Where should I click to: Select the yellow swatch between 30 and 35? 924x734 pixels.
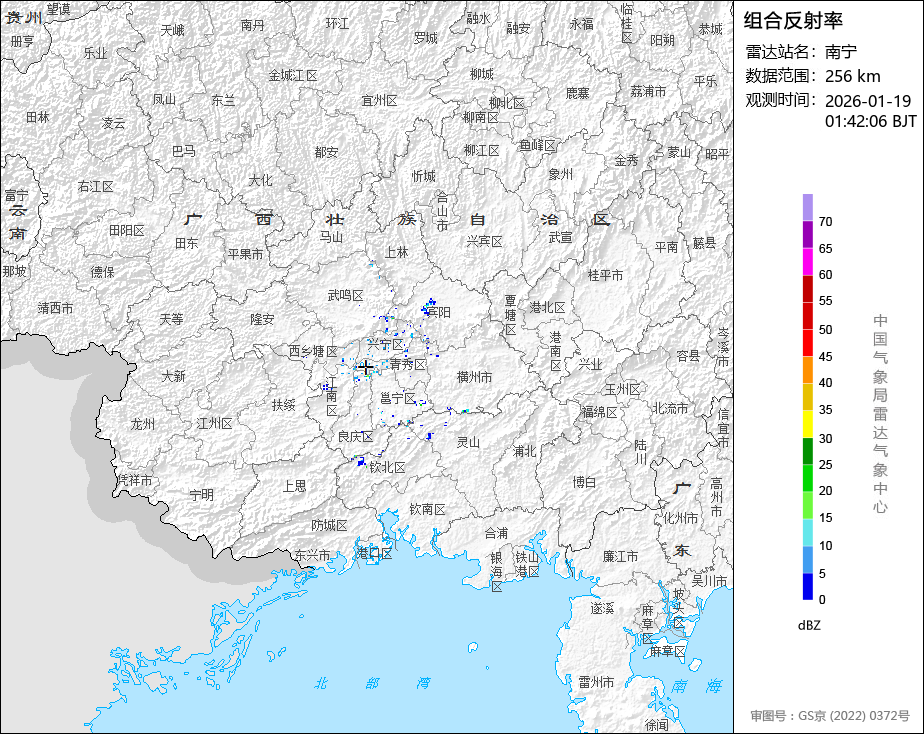[x=807, y=424]
